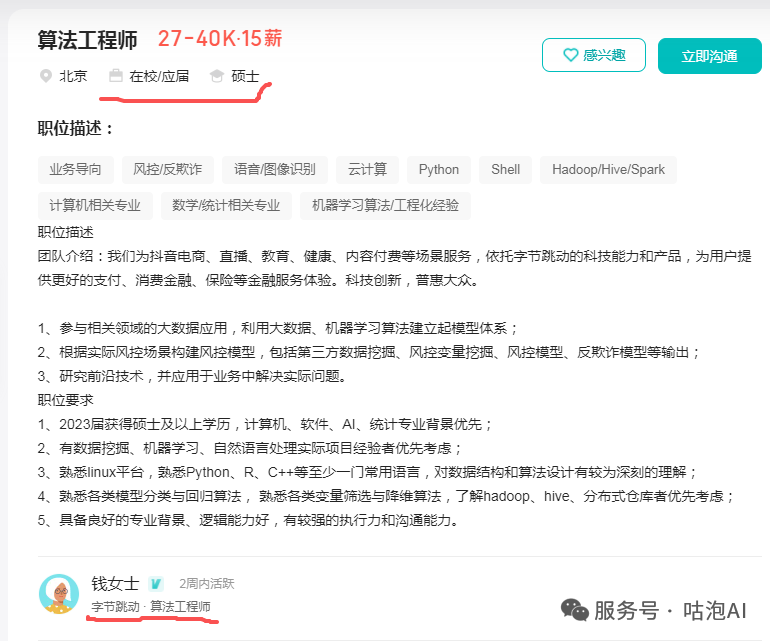770x641 pixels.
Task: Click the 职位要求 section label
Action: click(x=65, y=400)
